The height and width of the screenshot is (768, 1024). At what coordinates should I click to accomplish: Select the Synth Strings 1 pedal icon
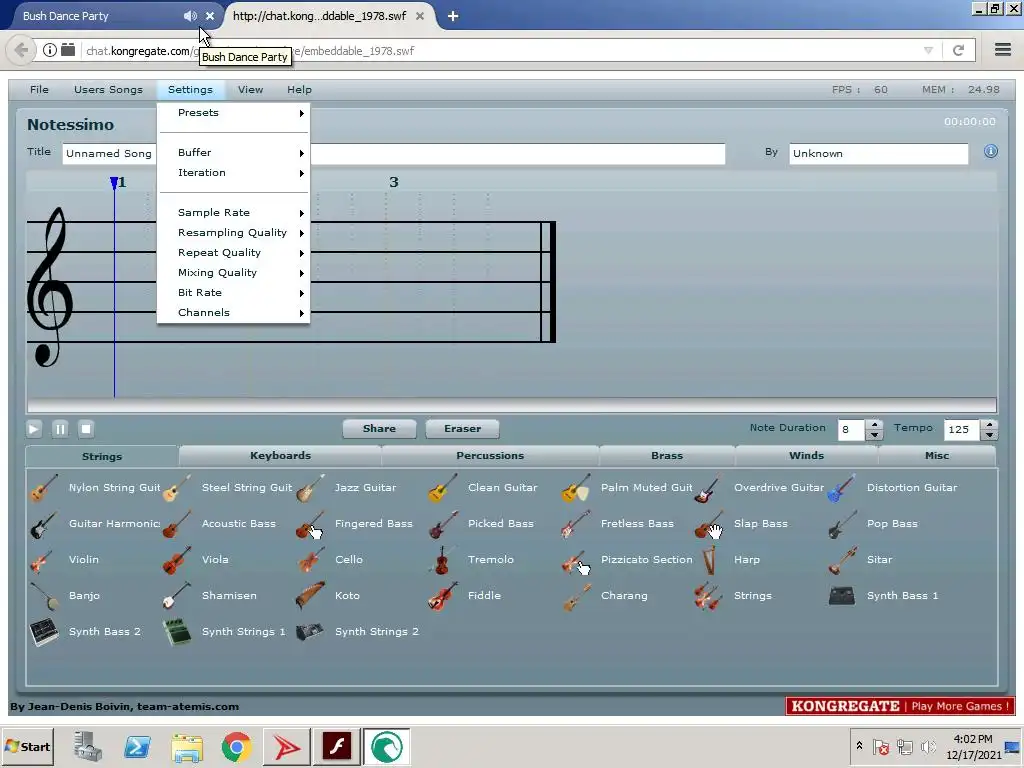tap(177, 632)
